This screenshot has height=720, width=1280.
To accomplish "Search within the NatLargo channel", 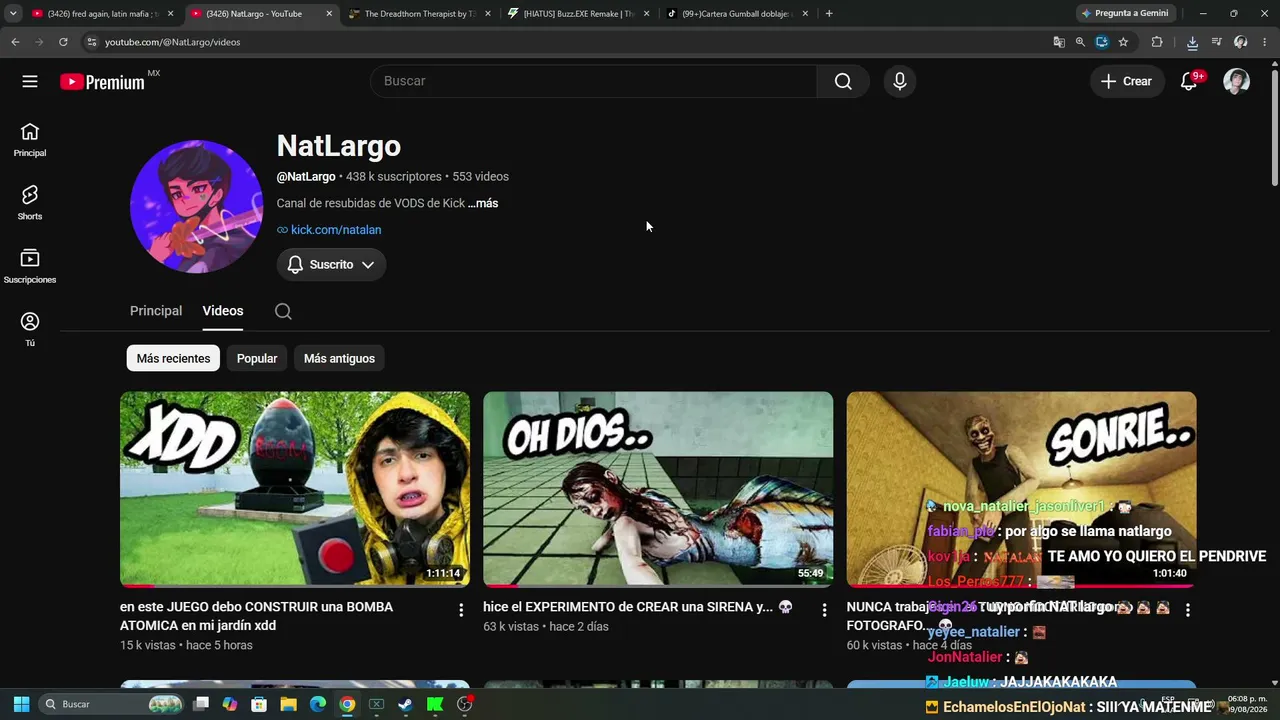I will click(283, 311).
